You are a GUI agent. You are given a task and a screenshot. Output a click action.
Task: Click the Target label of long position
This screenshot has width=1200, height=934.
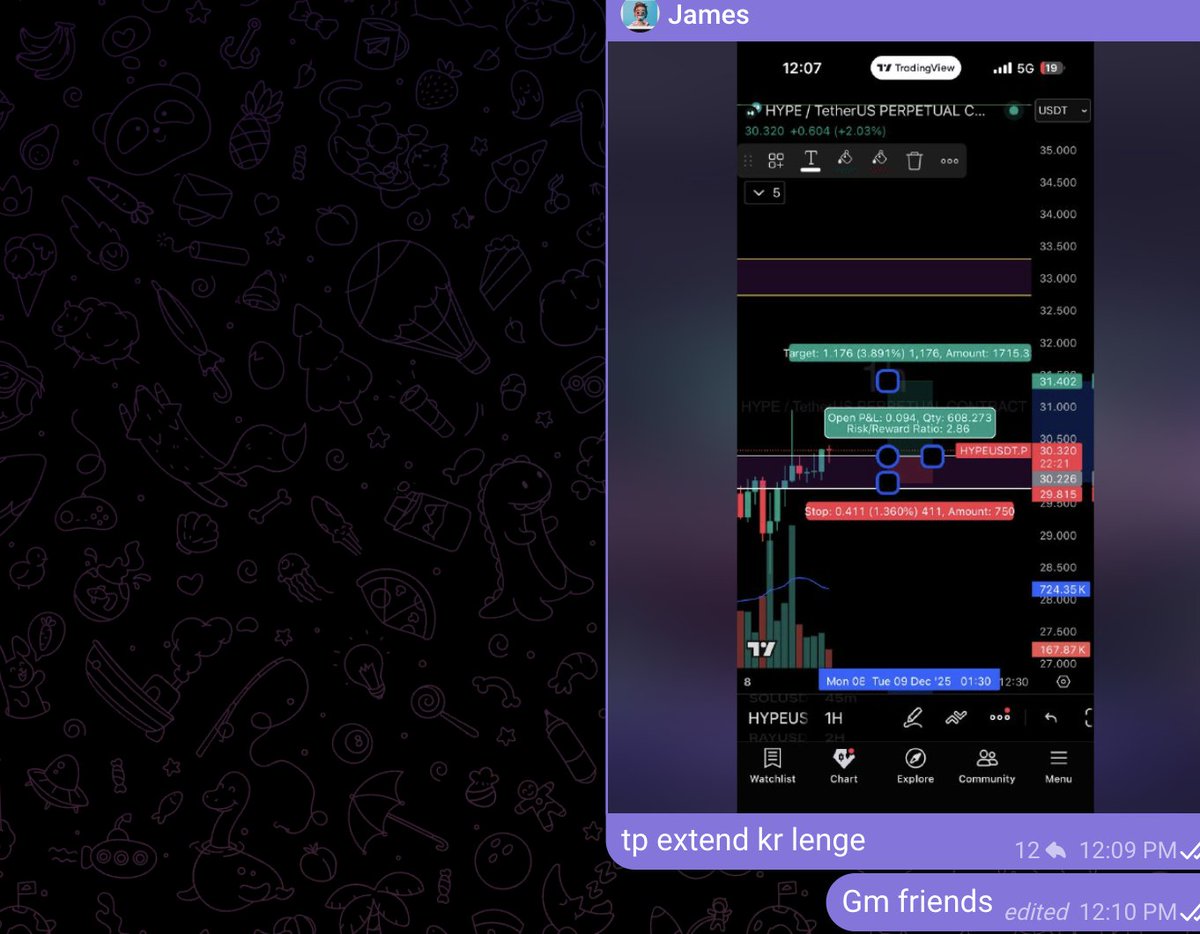click(x=907, y=353)
